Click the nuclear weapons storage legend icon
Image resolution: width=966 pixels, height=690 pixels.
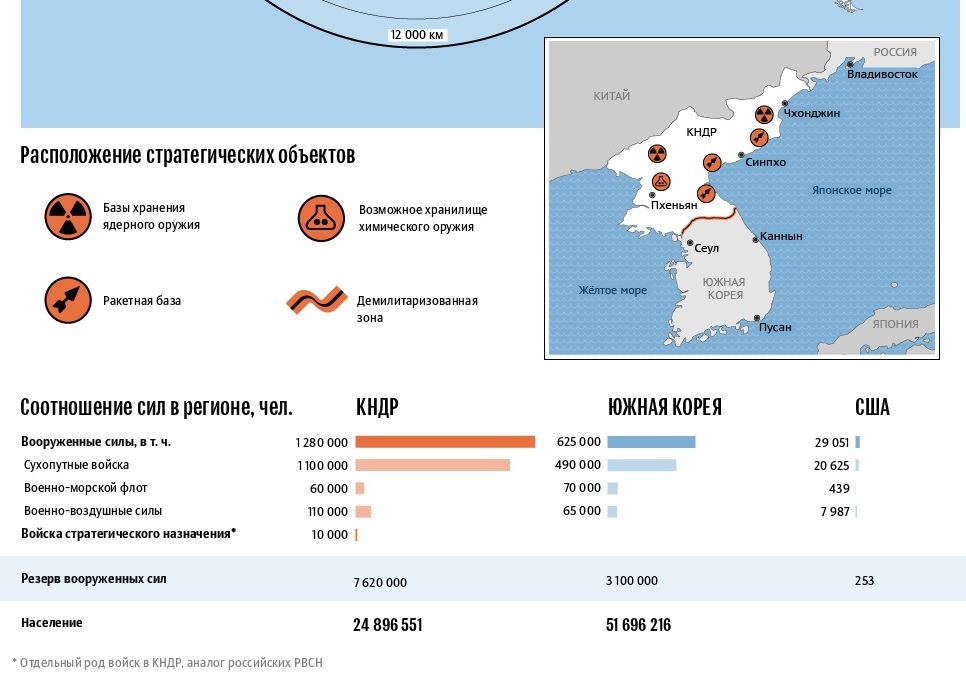click(x=66, y=216)
